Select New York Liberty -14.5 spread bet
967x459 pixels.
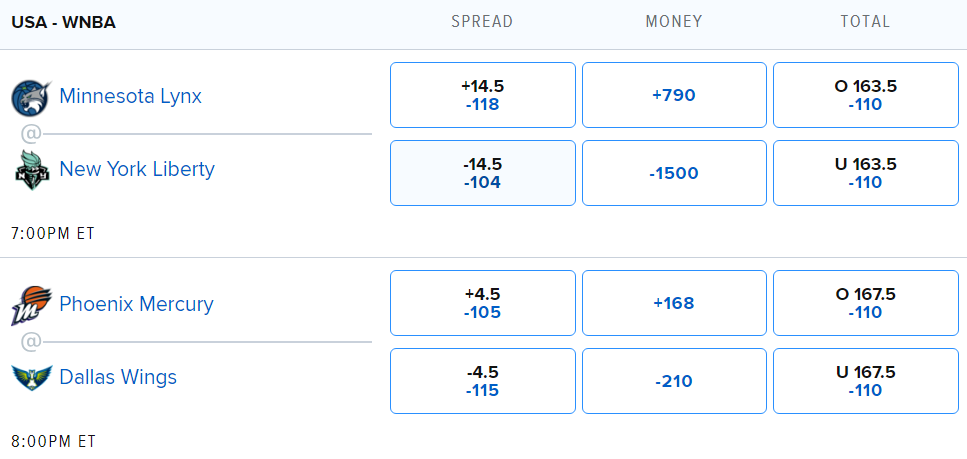coord(482,173)
